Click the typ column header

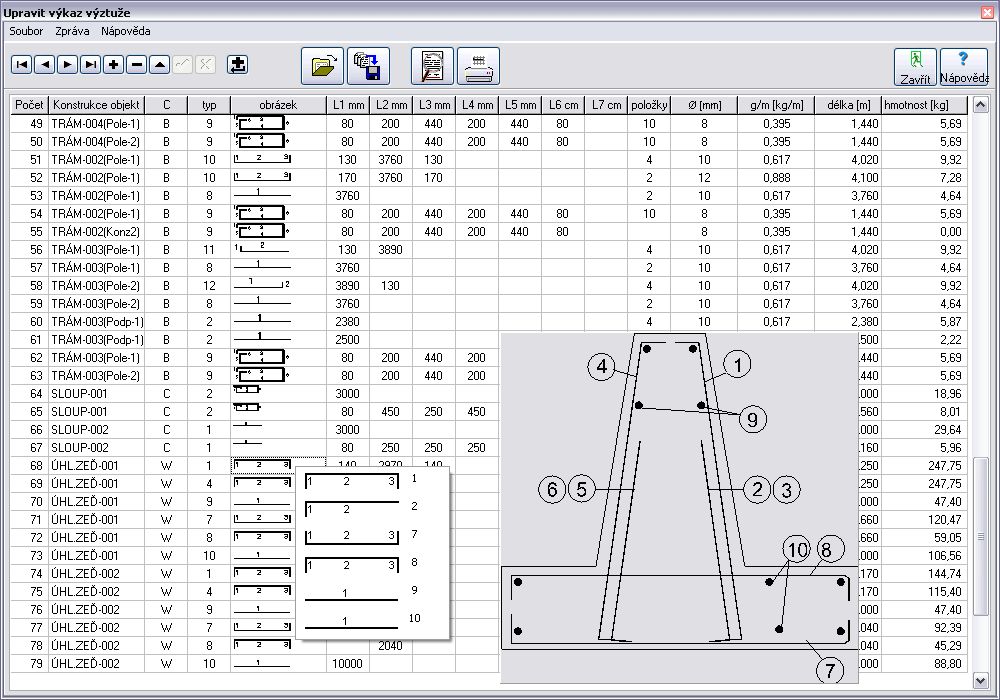[x=209, y=105]
